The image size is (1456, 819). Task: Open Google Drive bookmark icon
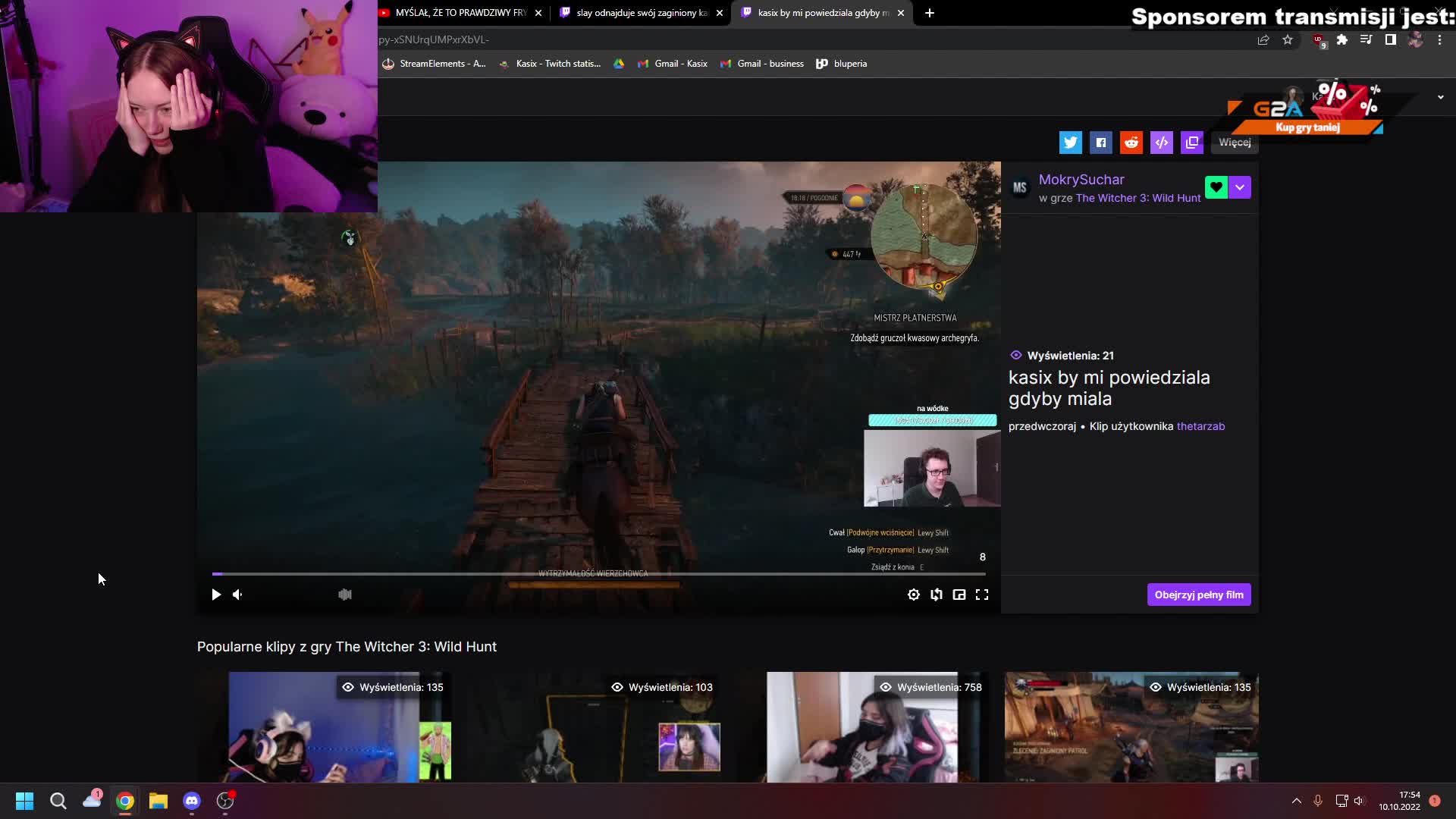coord(619,64)
